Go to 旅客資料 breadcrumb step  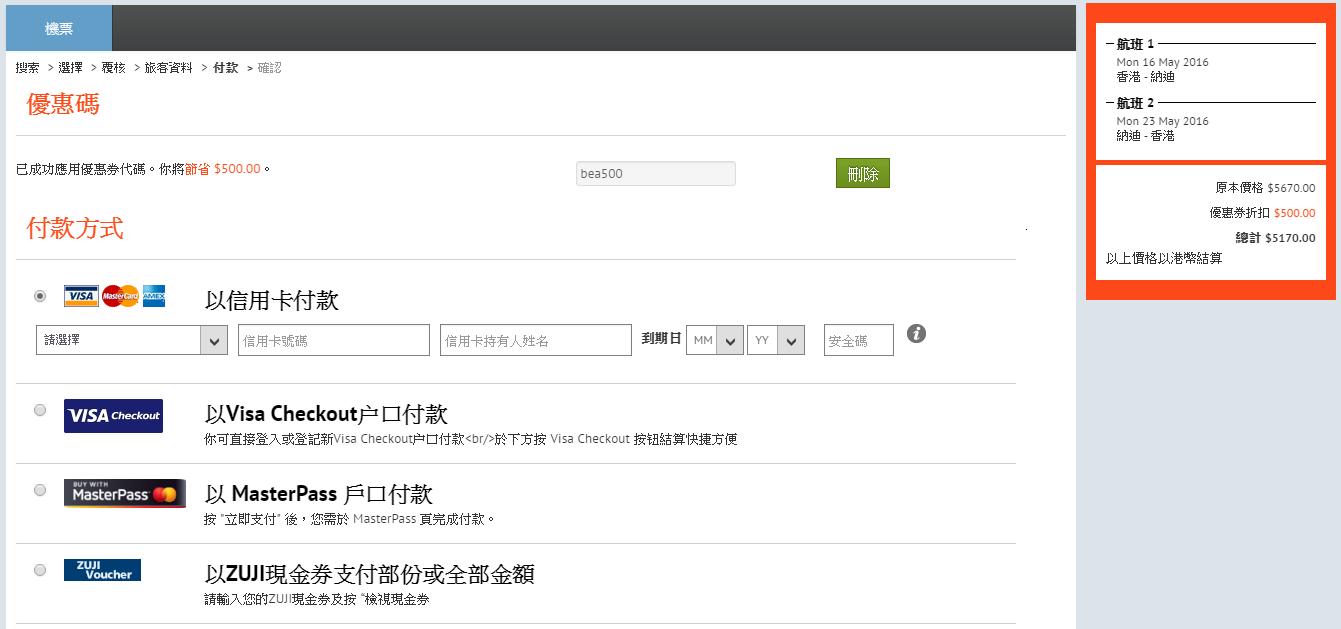168,68
